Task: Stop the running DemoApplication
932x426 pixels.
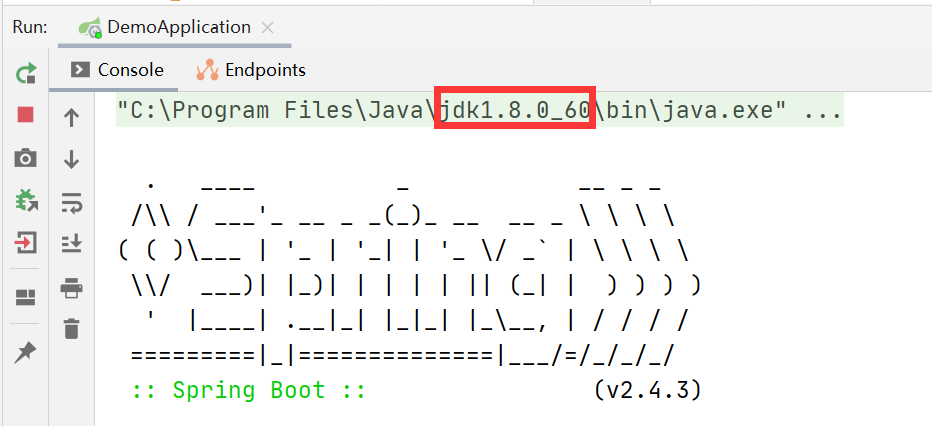Action: pyautogui.click(x=26, y=115)
